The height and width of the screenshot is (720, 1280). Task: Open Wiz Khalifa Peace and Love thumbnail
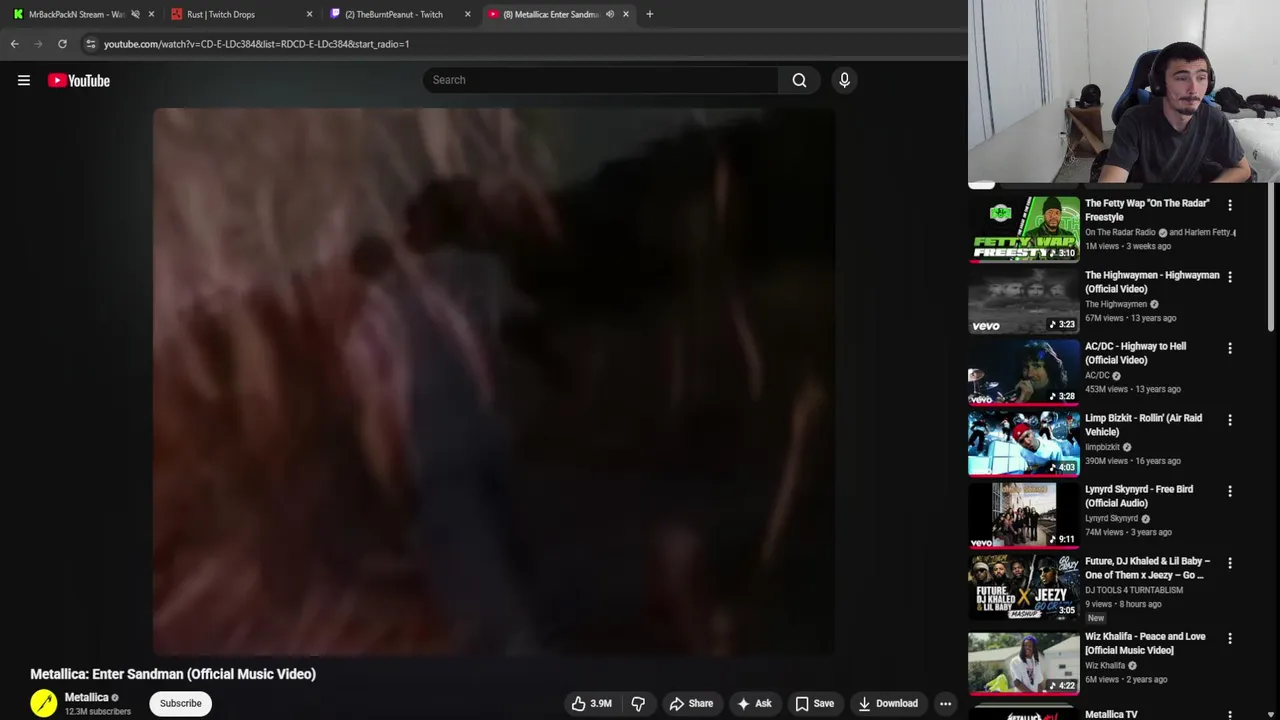coord(1023,662)
